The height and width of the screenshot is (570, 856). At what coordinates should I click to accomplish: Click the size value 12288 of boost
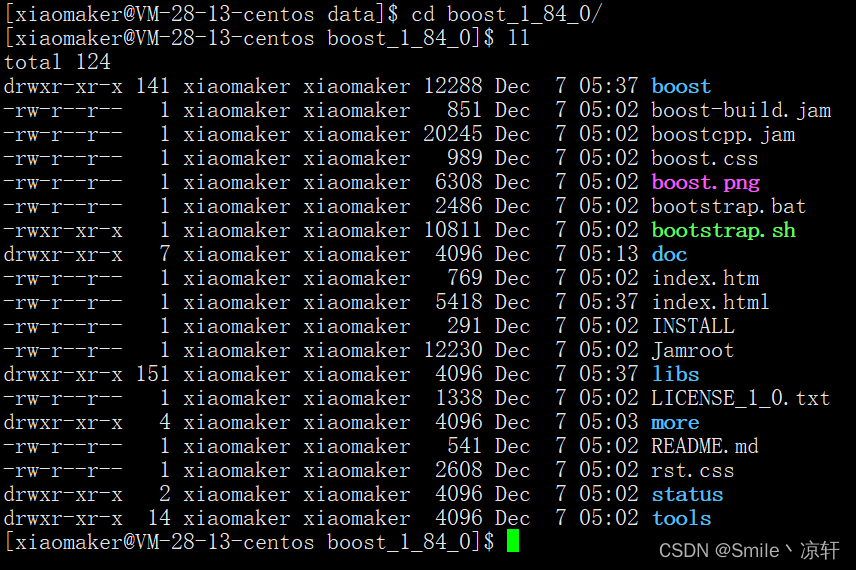click(453, 86)
